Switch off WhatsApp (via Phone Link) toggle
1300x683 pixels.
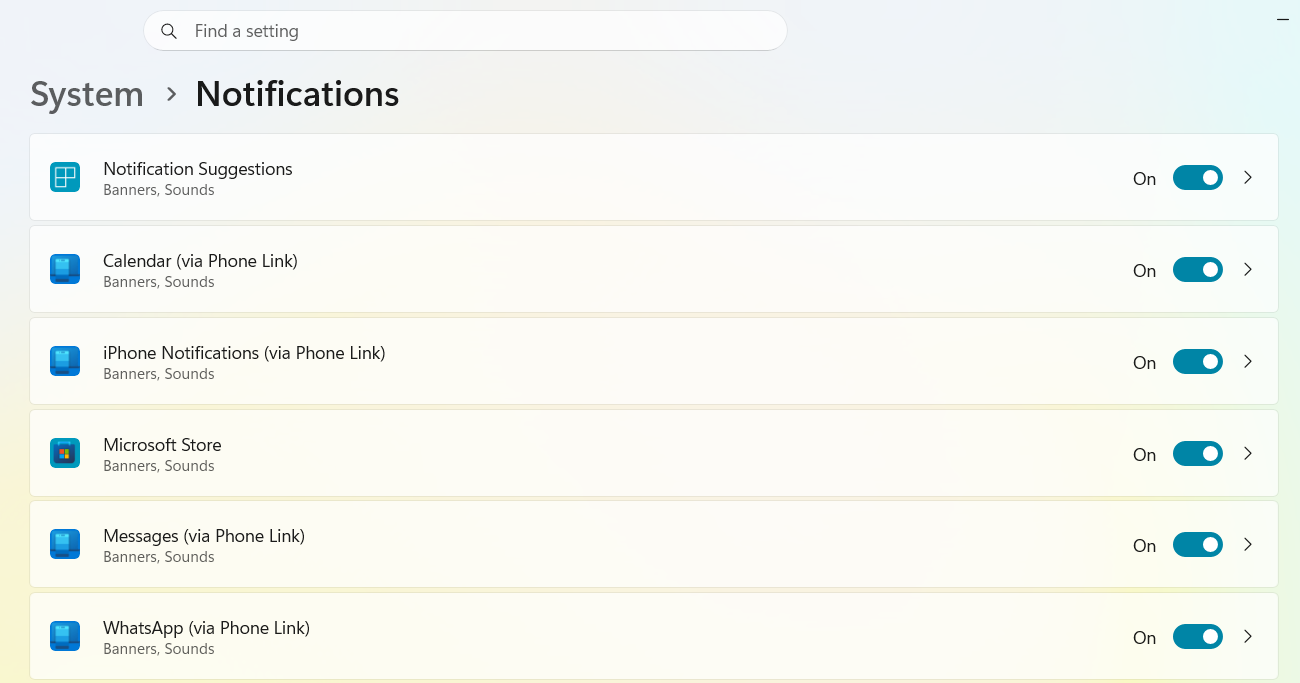pos(1197,637)
